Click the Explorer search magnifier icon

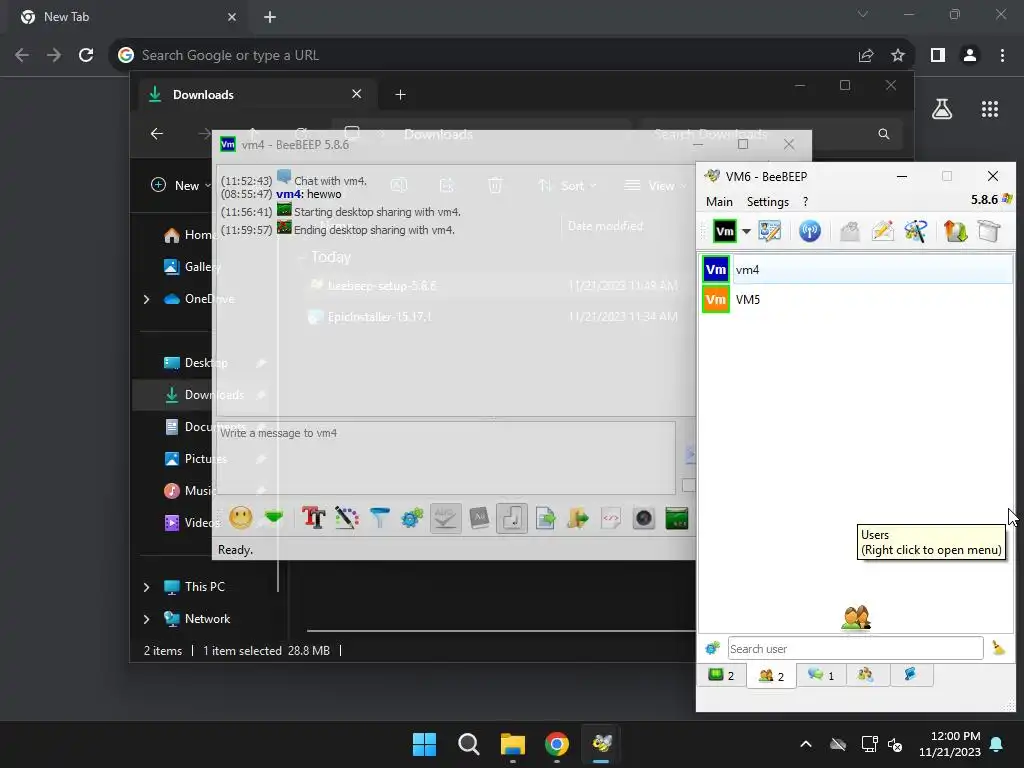pyautogui.click(x=884, y=134)
